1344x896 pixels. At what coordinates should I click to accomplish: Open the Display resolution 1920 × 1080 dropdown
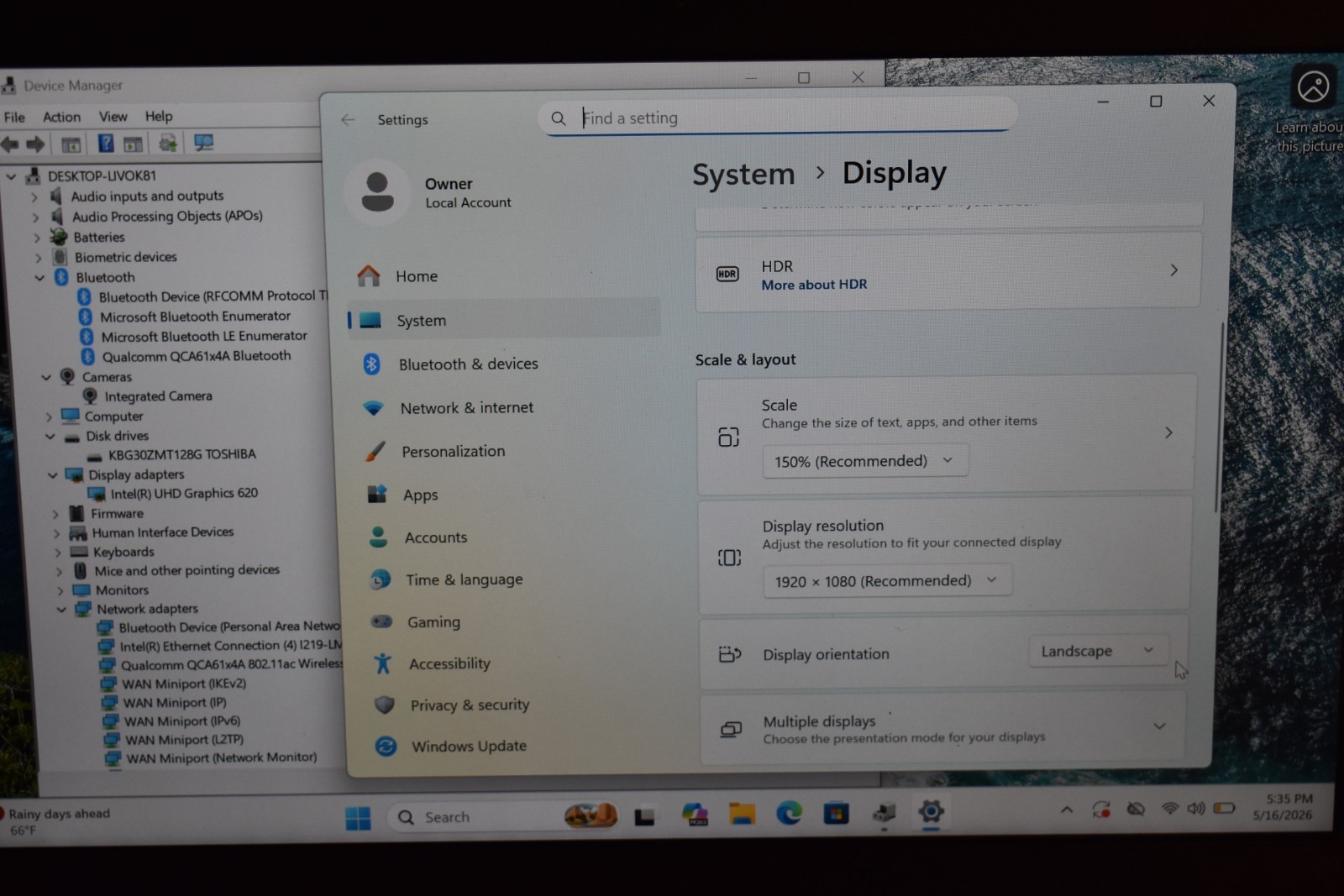[x=887, y=581]
